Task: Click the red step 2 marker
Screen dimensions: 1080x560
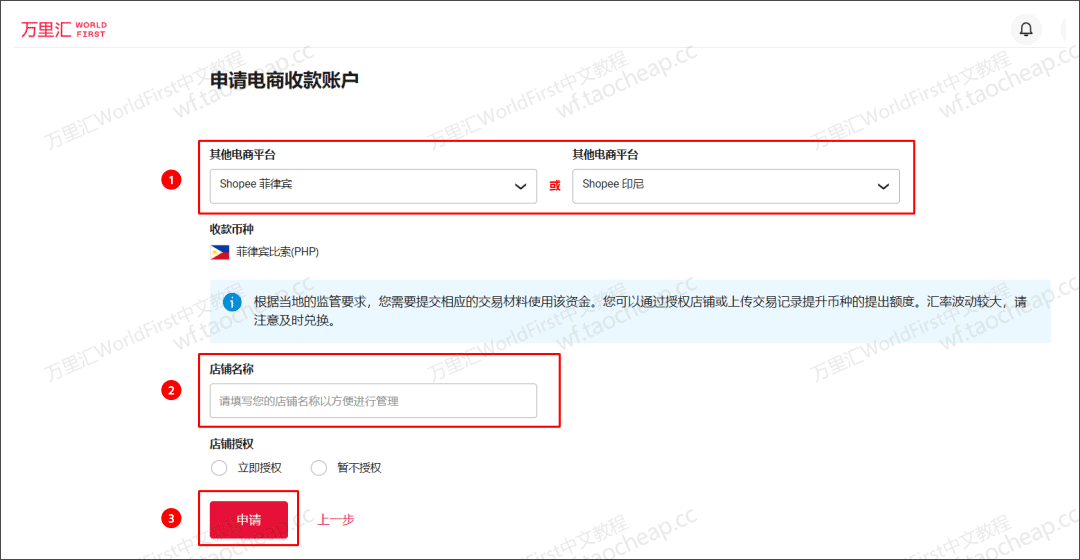Action: pos(171,391)
